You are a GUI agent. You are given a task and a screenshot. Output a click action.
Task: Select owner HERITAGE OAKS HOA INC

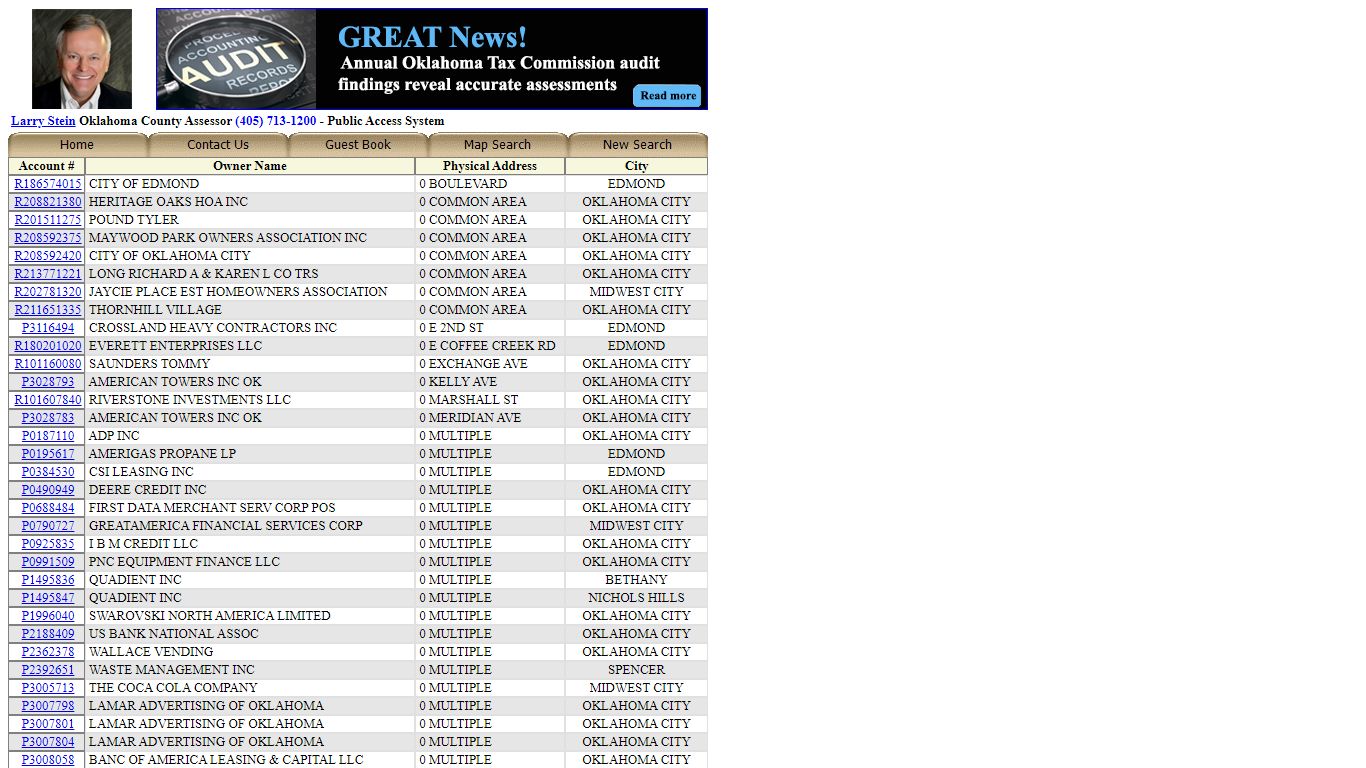point(168,202)
